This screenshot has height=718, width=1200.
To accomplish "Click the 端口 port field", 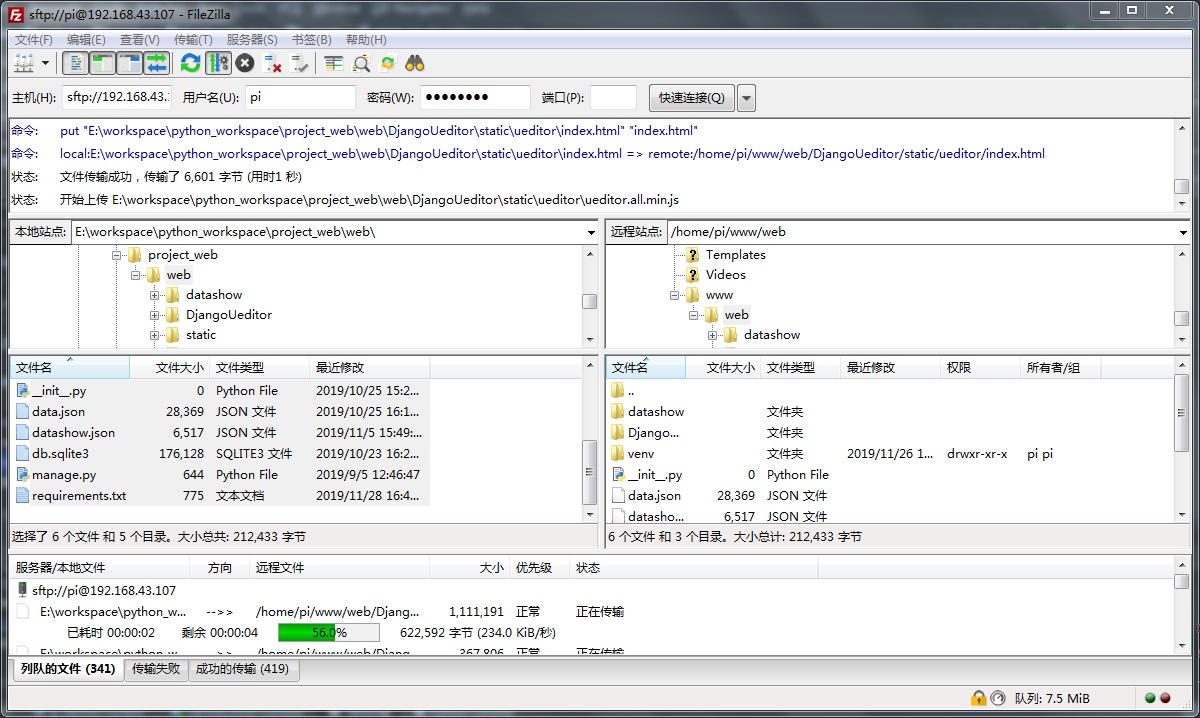I will coord(613,97).
